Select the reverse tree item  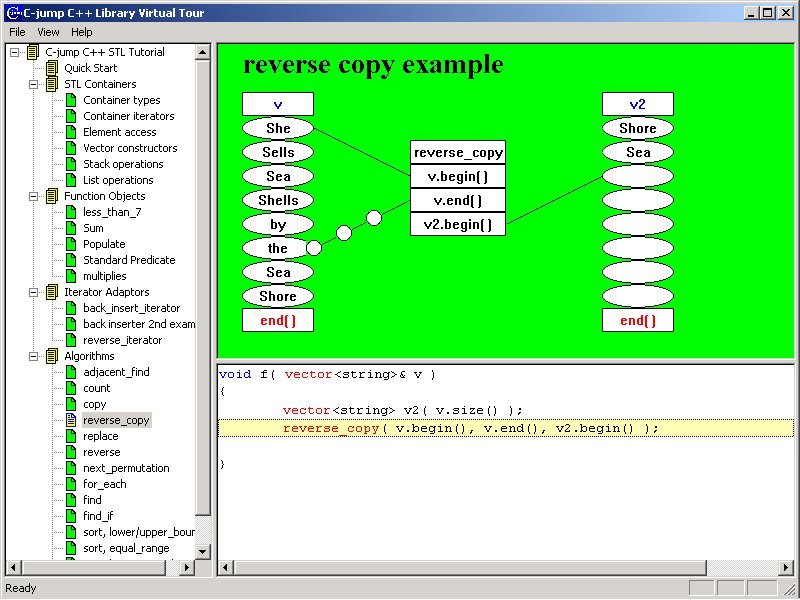pos(102,453)
